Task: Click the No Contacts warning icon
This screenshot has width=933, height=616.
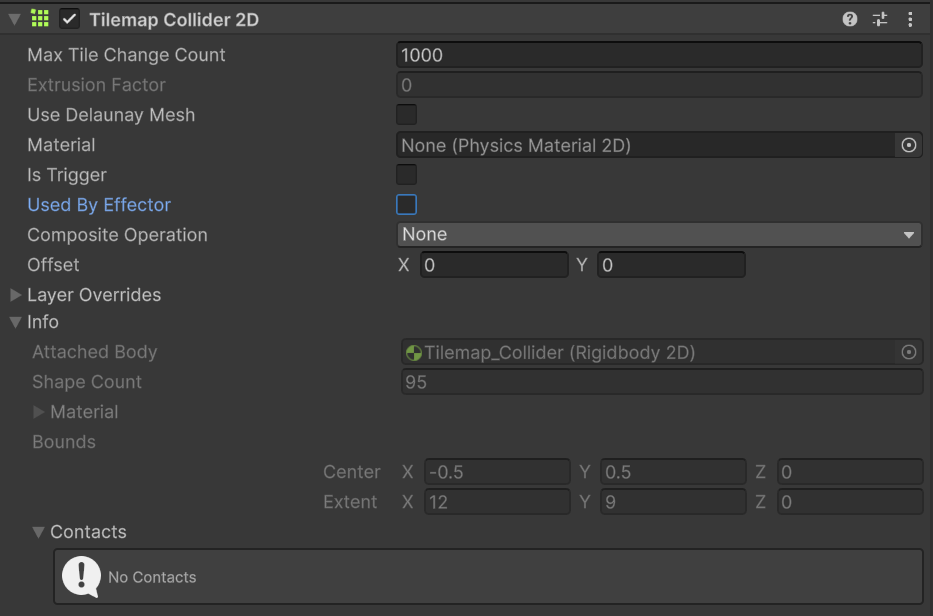Action: [81, 576]
